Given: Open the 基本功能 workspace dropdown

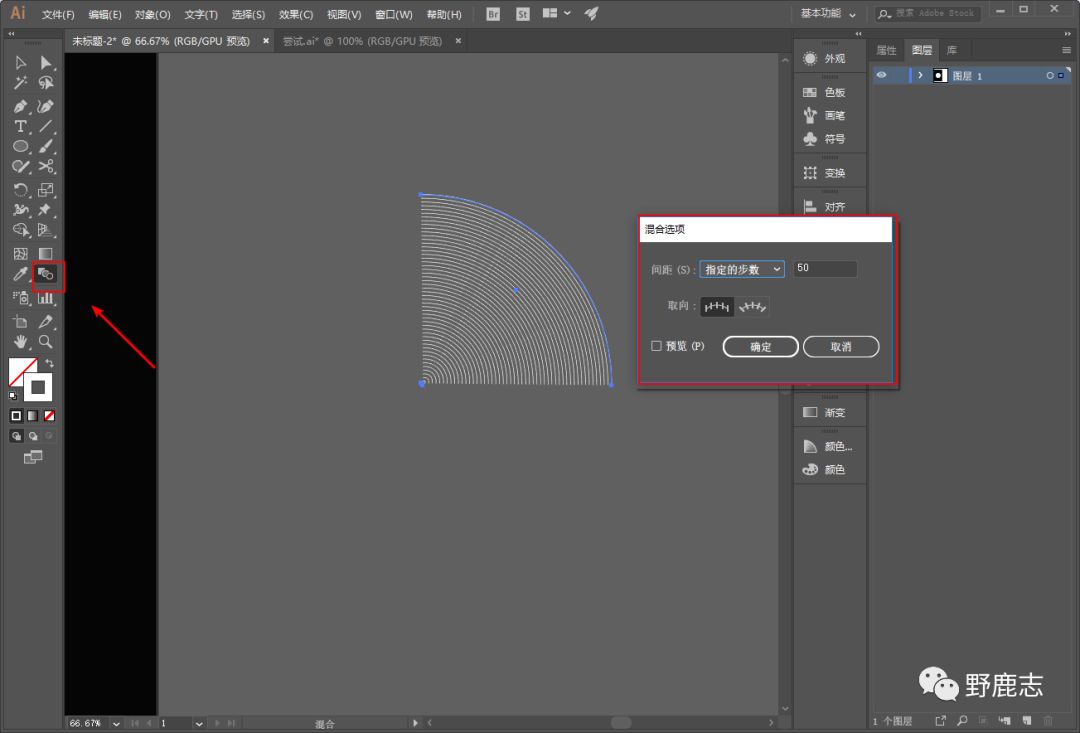Looking at the screenshot, I should pos(829,14).
